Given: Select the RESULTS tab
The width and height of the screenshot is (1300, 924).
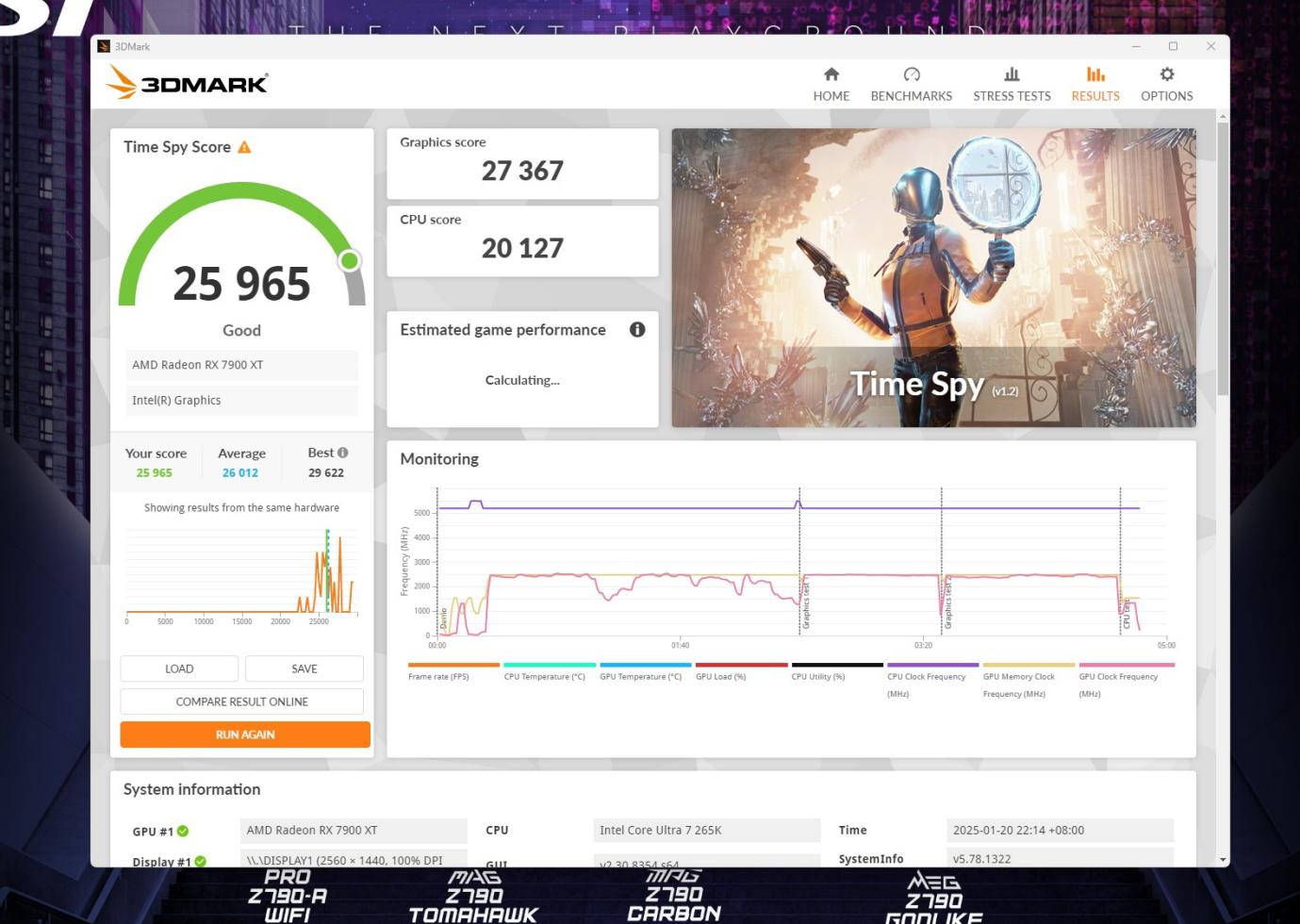Looking at the screenshot, I should point(1094,84).
